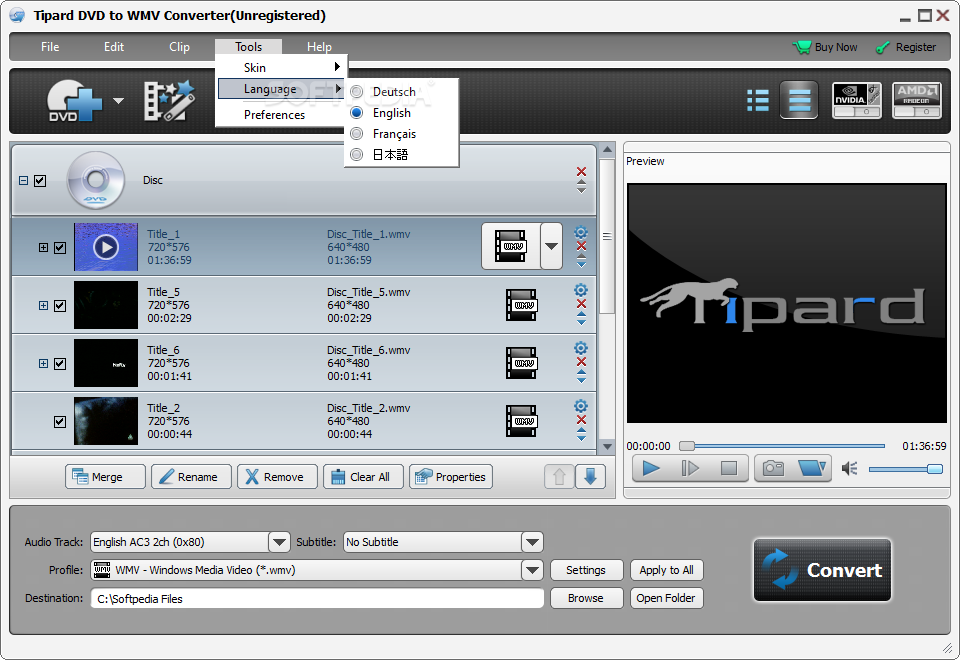Expand the Title_1 row

(x=43, y=247)
